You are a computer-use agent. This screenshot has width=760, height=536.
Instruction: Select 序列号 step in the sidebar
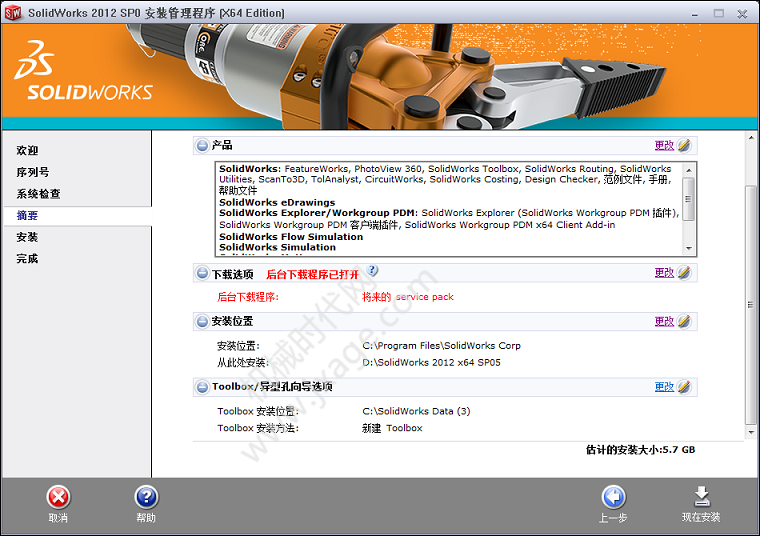click(32, 172)
